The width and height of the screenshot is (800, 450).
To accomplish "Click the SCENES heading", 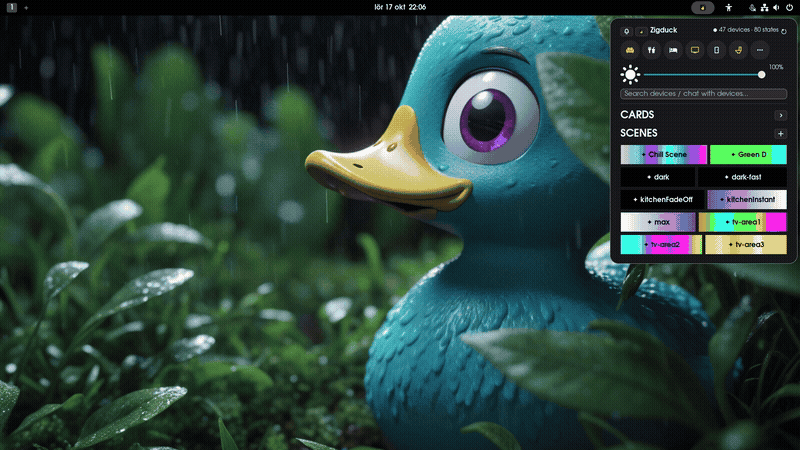I will (639, 133).
